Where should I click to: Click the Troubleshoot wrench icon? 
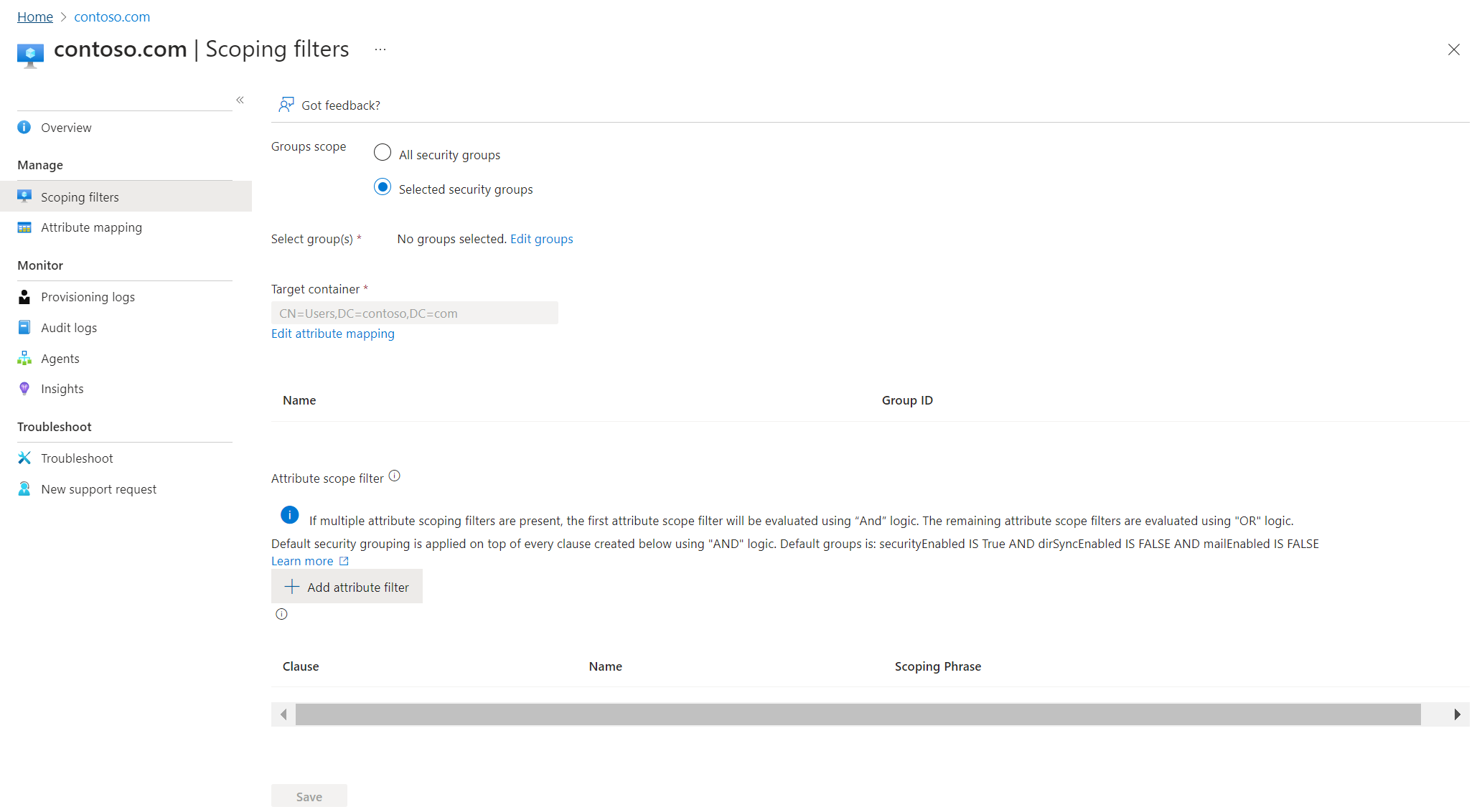pyautogui.click(x=24, y=458)
